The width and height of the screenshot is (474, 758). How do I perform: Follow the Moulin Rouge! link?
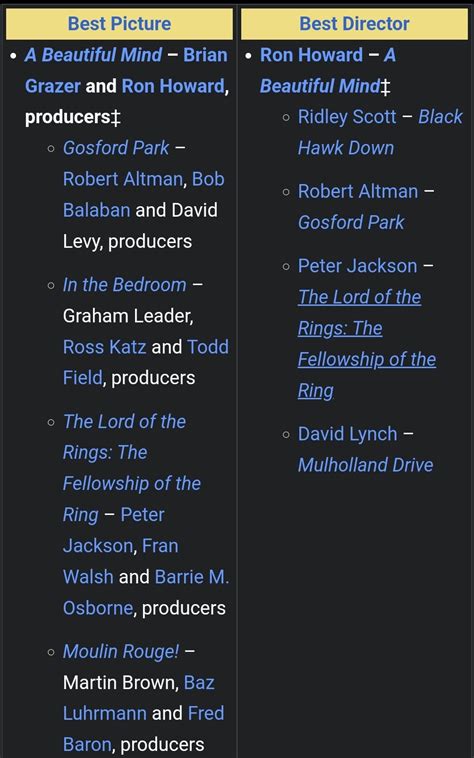(x=121, y=652)
